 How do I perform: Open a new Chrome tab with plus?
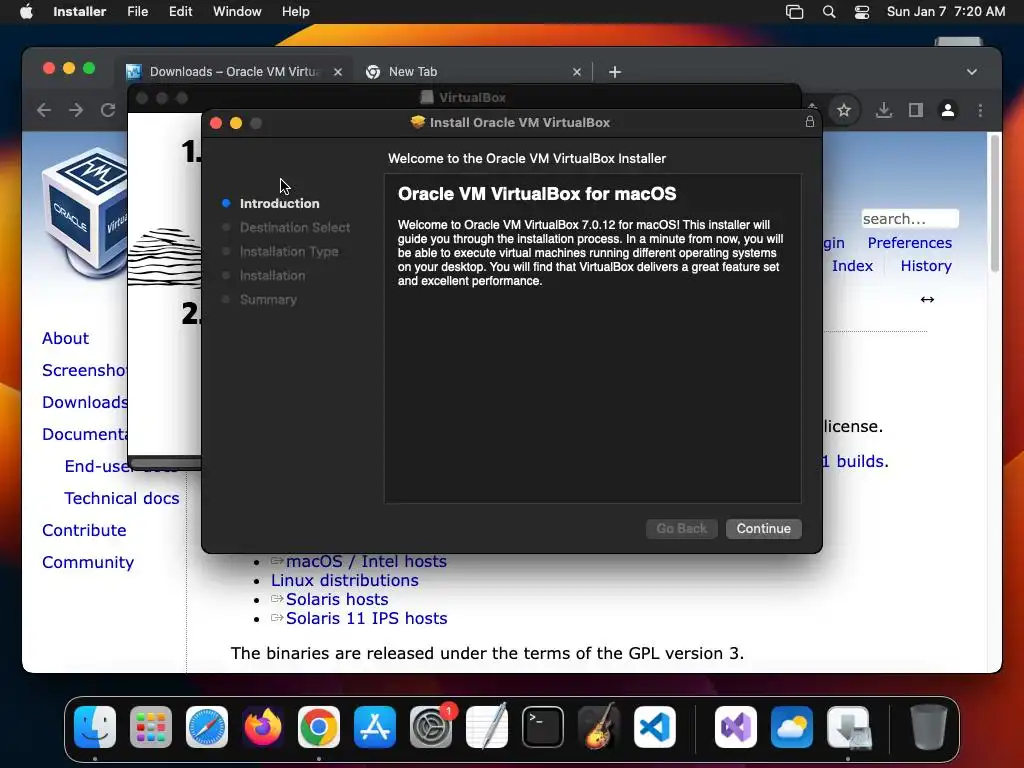coord(615,72)
